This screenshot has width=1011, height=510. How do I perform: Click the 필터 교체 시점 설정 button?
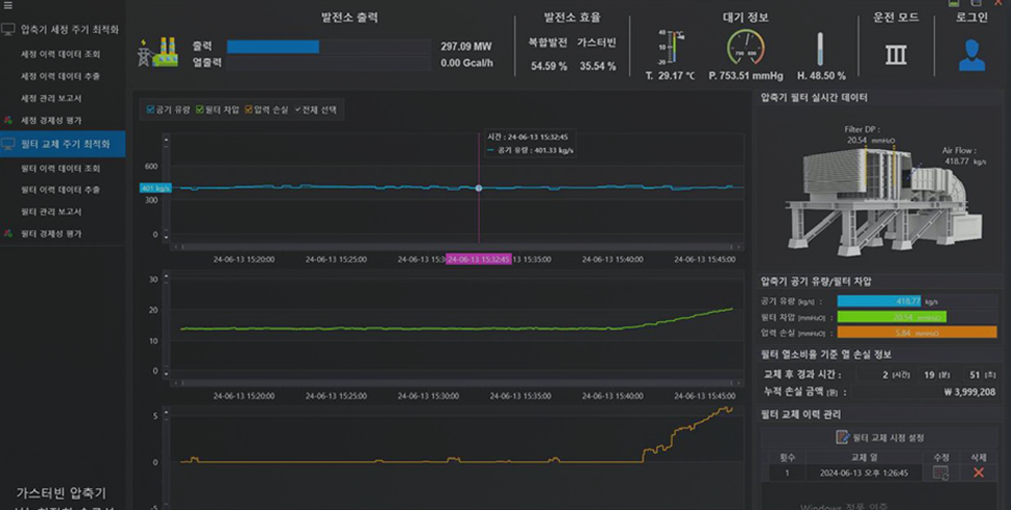(880, 437)
